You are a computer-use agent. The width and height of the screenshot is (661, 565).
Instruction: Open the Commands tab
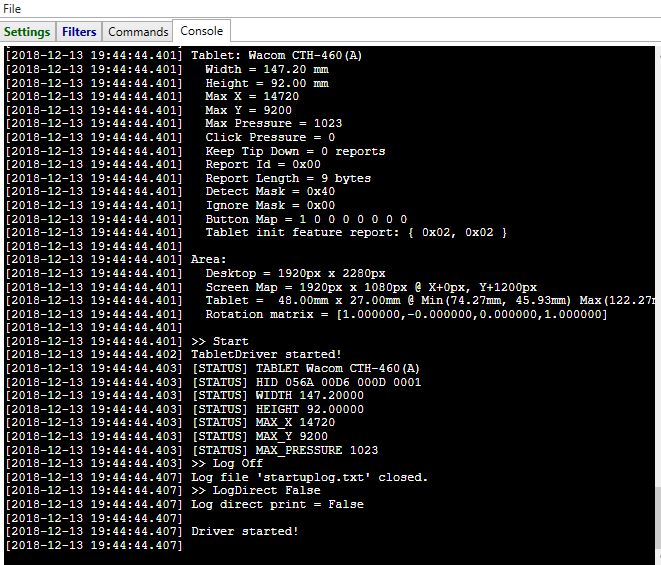(138, 32)
